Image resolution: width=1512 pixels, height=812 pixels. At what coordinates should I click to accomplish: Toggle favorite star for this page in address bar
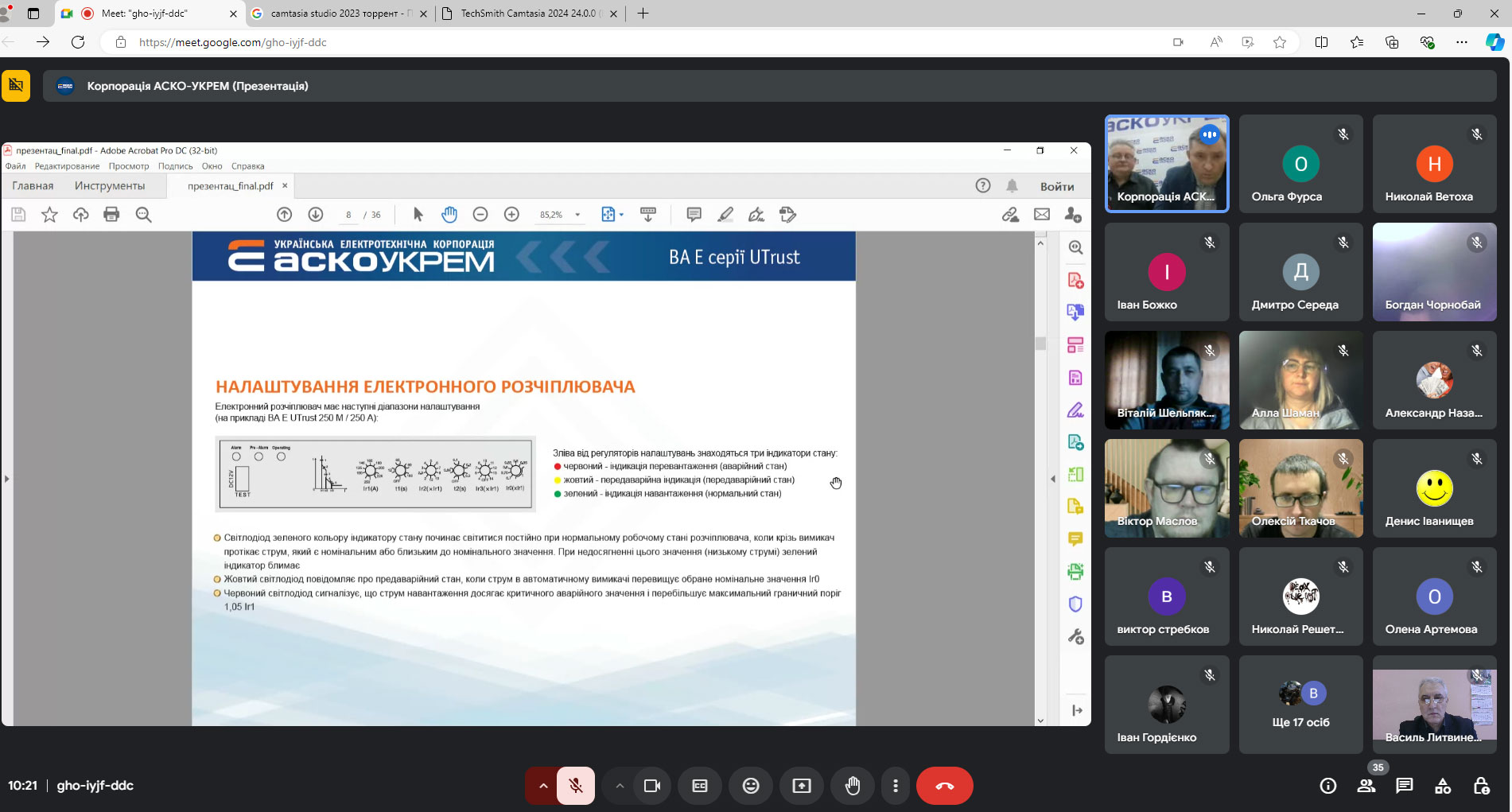1280,42
